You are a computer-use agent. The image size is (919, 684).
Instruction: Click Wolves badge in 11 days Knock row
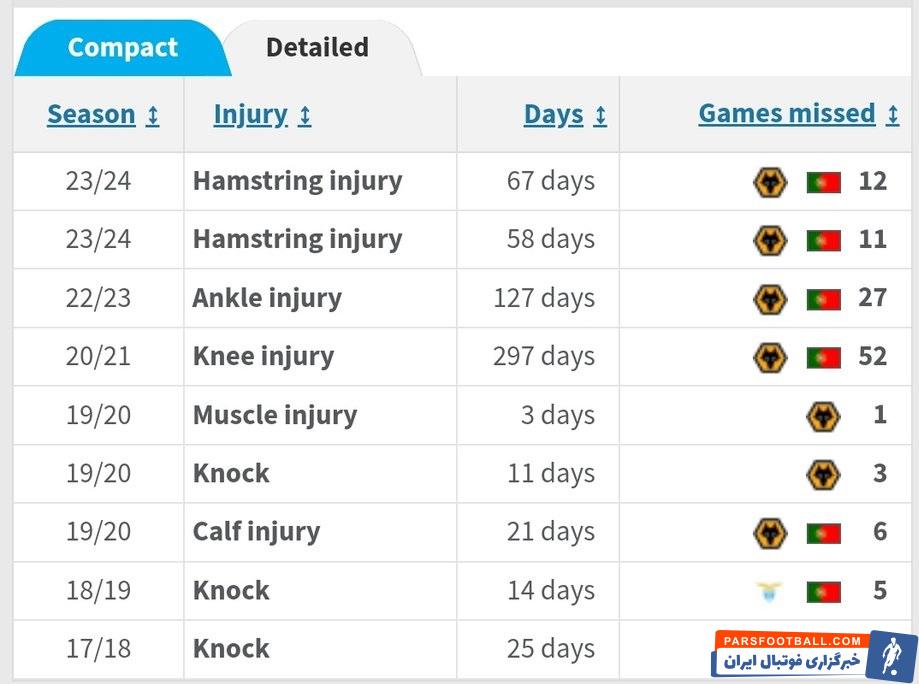823,474
